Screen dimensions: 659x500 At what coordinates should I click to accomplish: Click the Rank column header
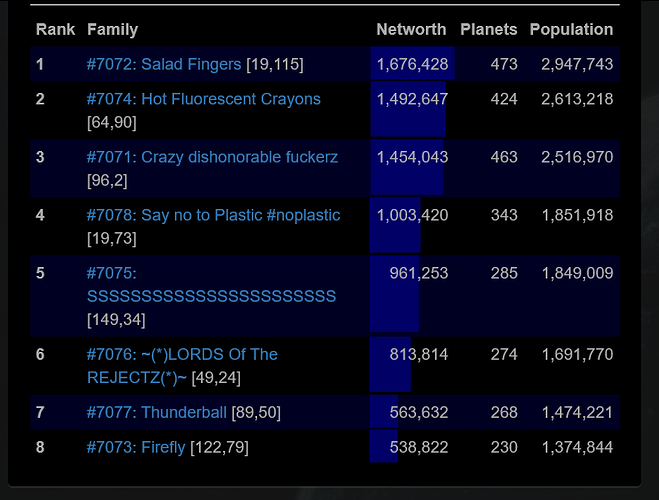55,30
